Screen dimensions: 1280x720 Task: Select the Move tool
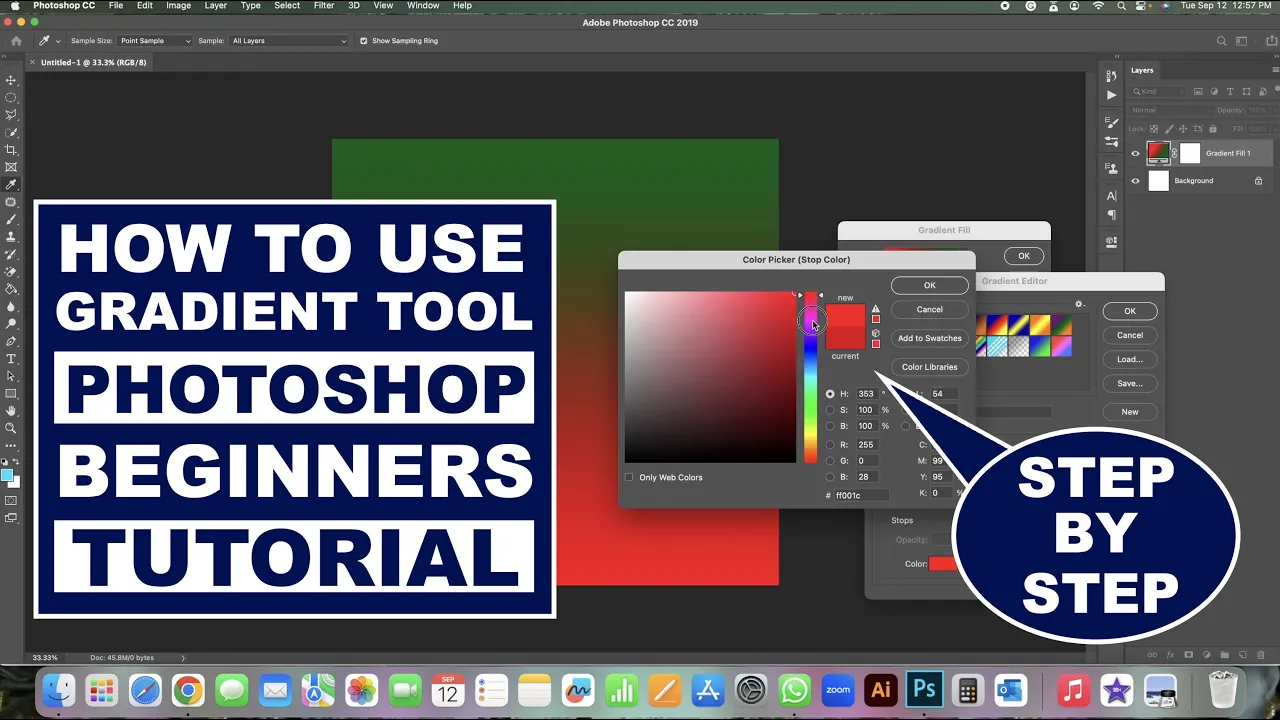click(x=11, y=80)
